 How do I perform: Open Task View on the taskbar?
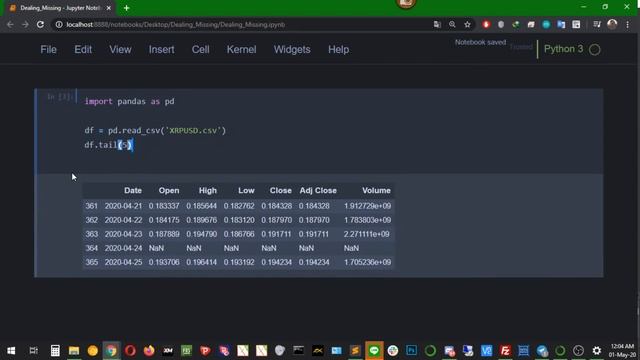33,351
